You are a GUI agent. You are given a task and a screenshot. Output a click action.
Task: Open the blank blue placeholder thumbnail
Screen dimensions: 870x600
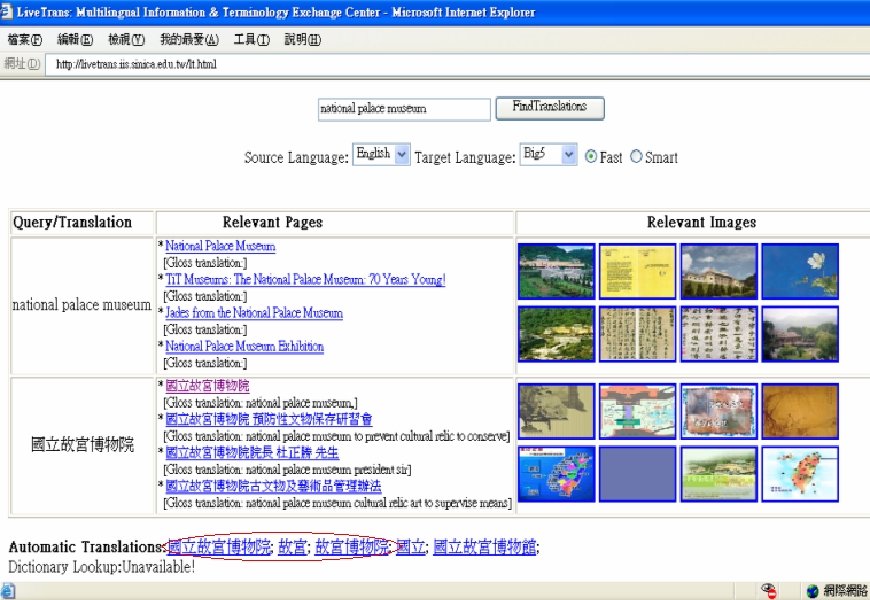click(x=638, y=474)
